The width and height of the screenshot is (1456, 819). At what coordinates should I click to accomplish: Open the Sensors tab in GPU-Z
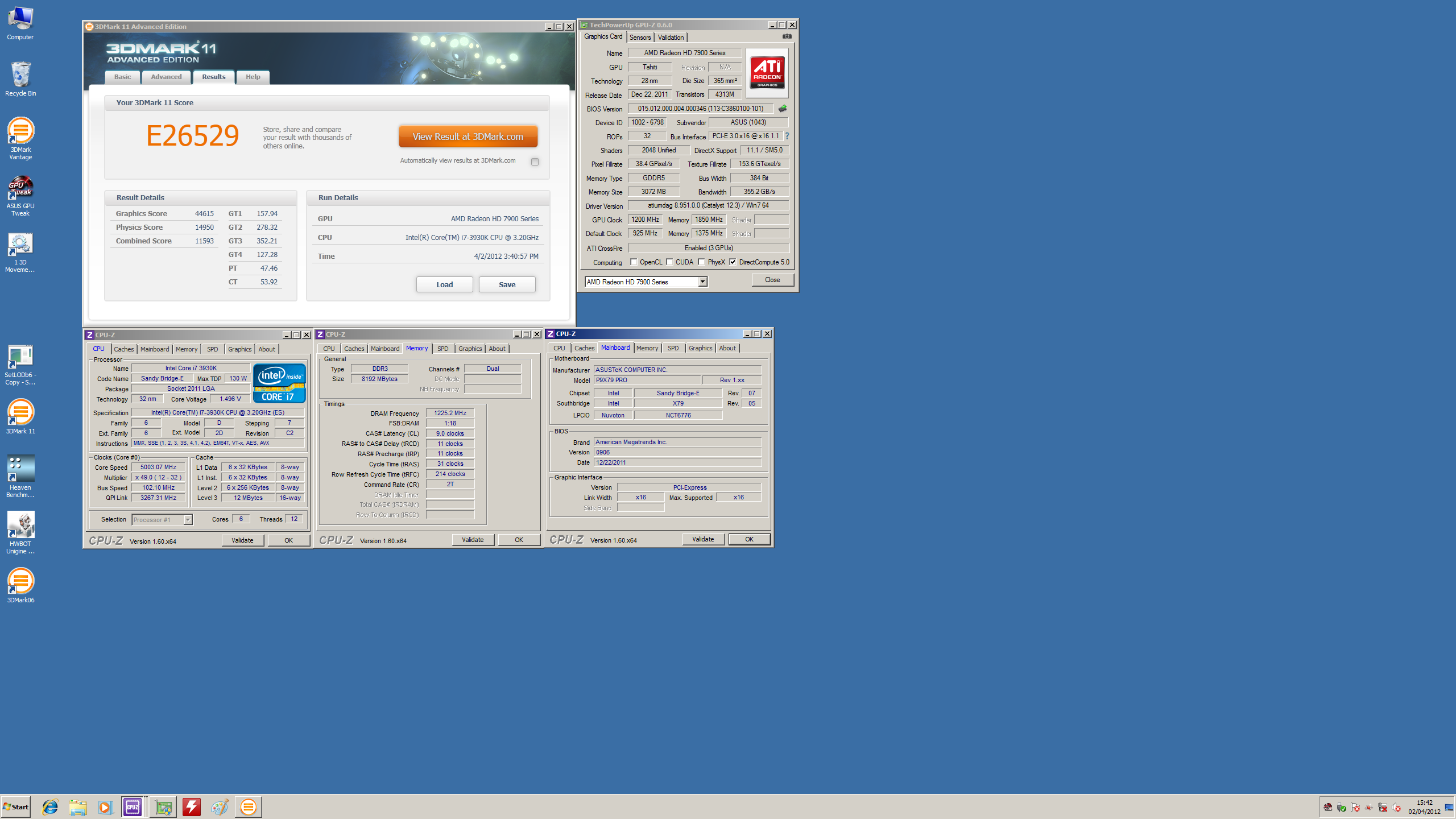coord(640,38)
